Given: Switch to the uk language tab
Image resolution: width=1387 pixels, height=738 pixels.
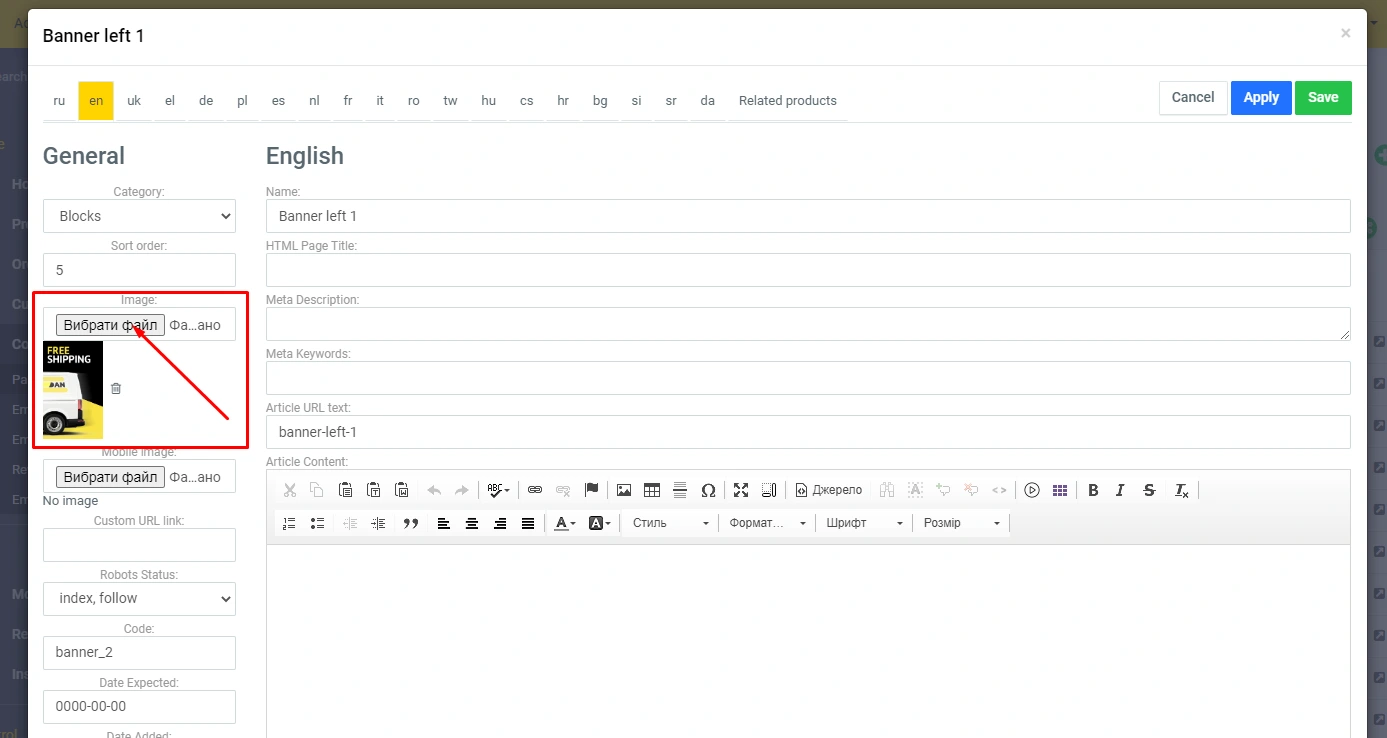Looking at the screenshot, I should [134, 101].
